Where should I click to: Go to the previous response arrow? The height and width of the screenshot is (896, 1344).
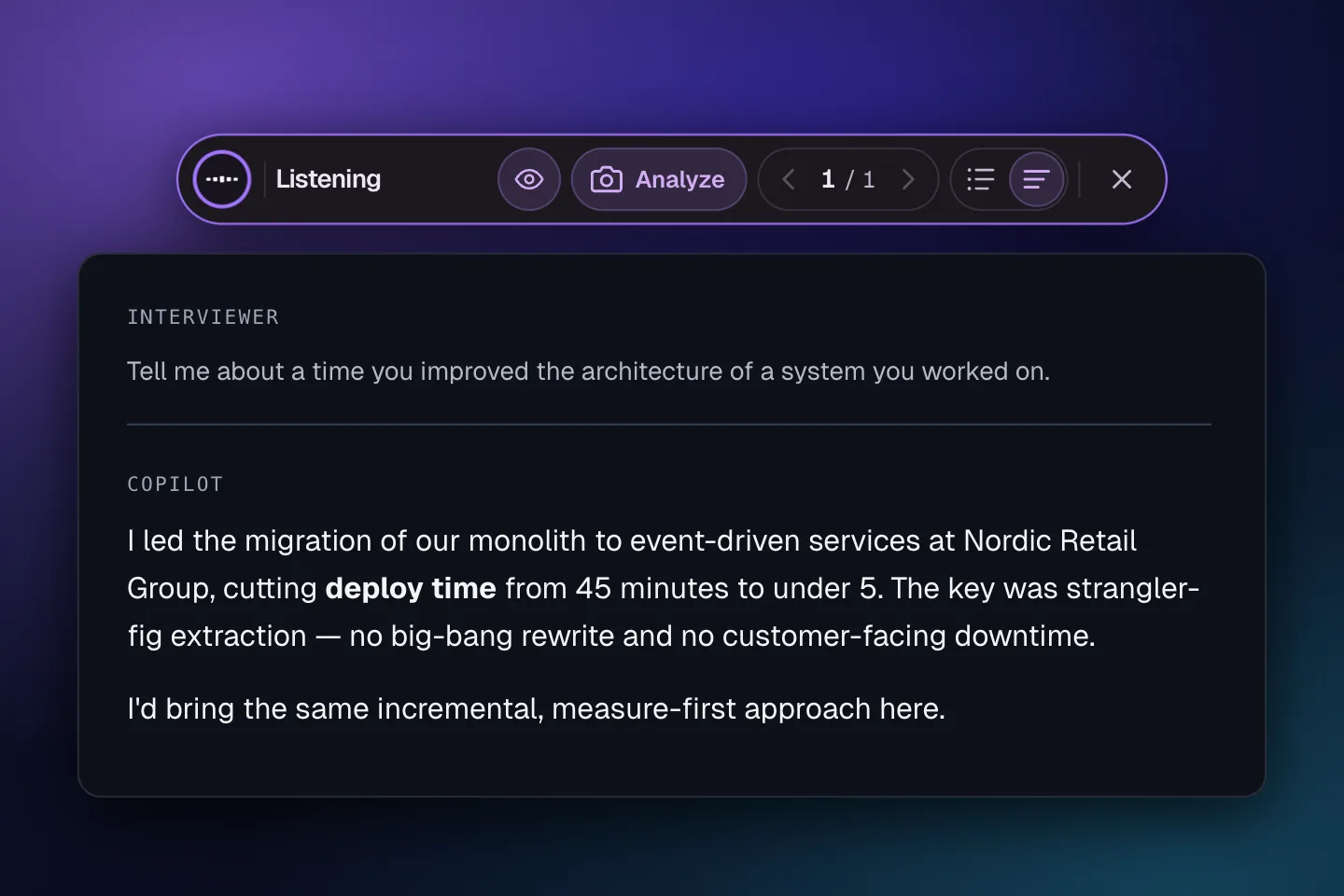[x=789, y=179]
